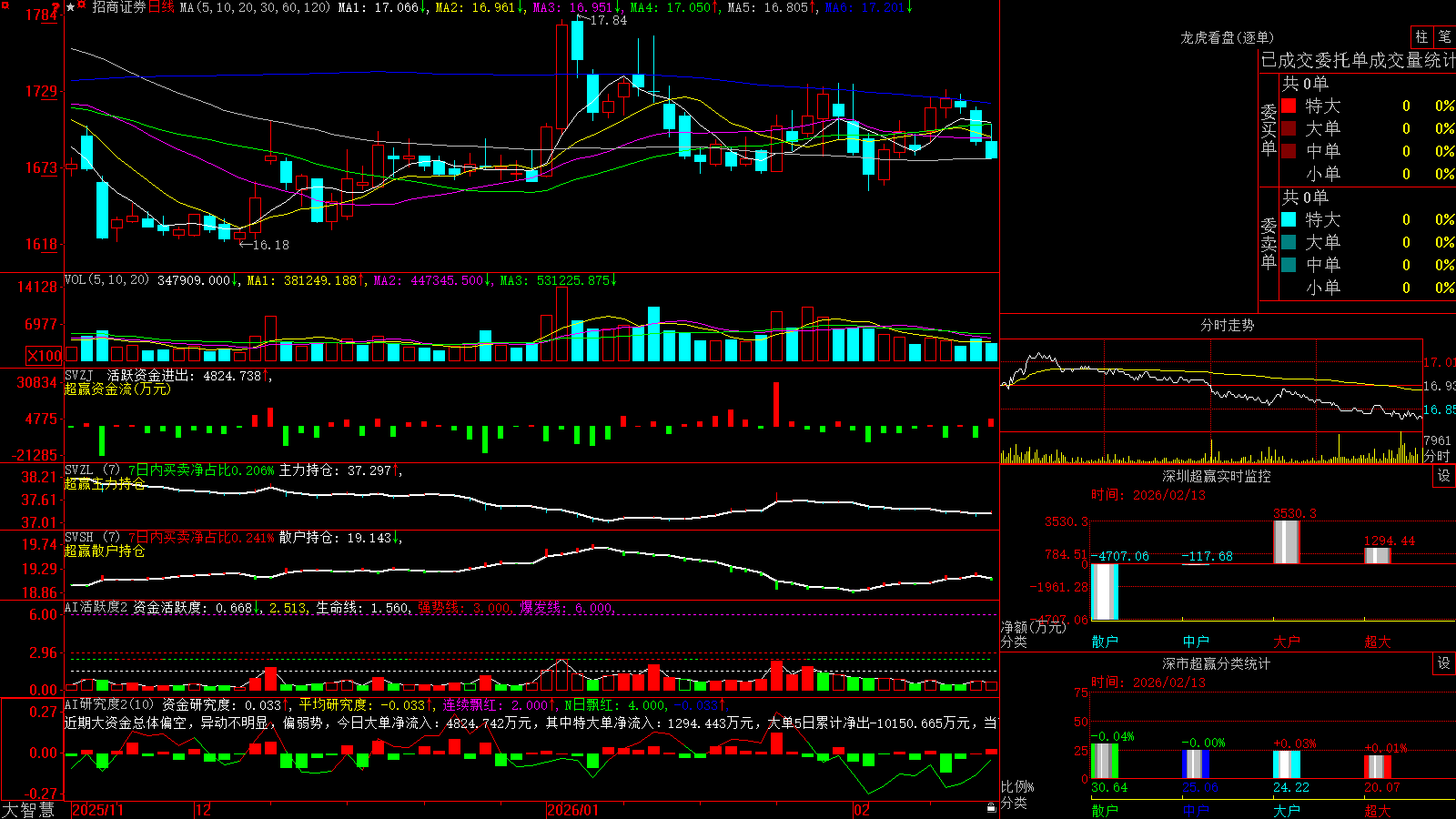Click the 大智慧 logo text at bottom-left

coord(28,810)
